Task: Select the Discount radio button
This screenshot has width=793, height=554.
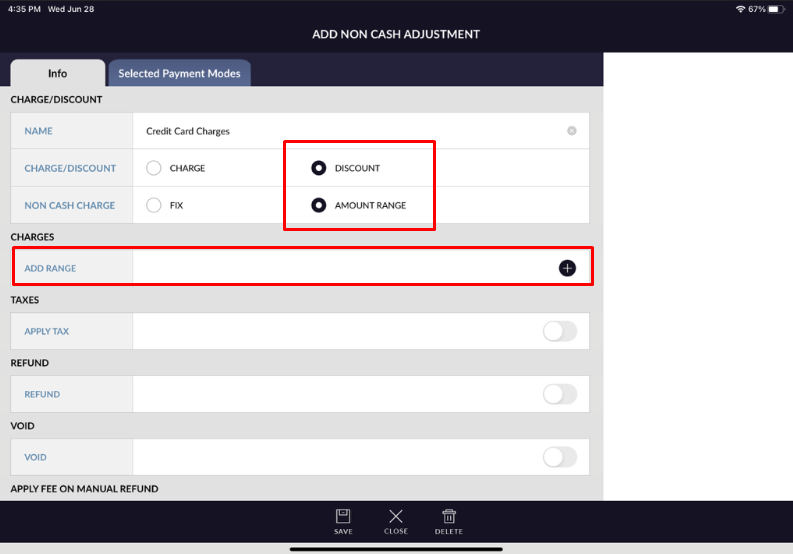Action: 319,168
